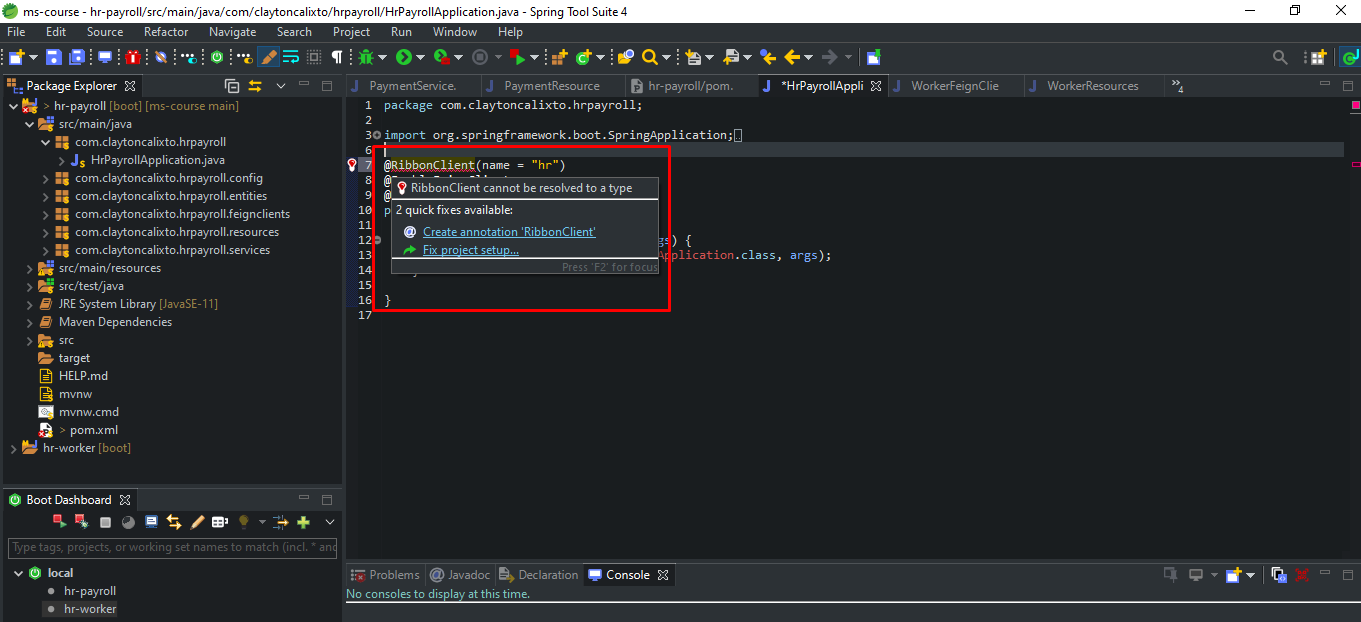Collapse the local node in Boot Dashboard
The height and width of the screenshot is (622, 1361).
(x=18, y=573)
